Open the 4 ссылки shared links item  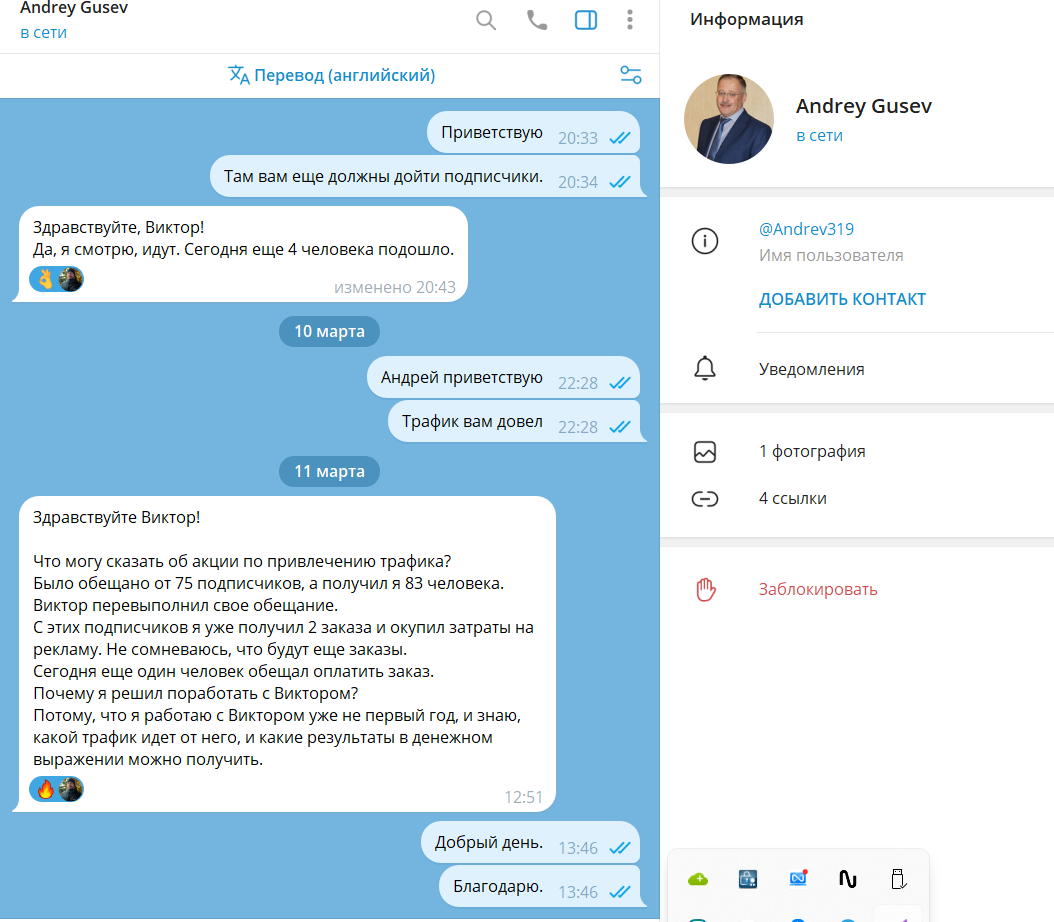[x=857, y=499]
